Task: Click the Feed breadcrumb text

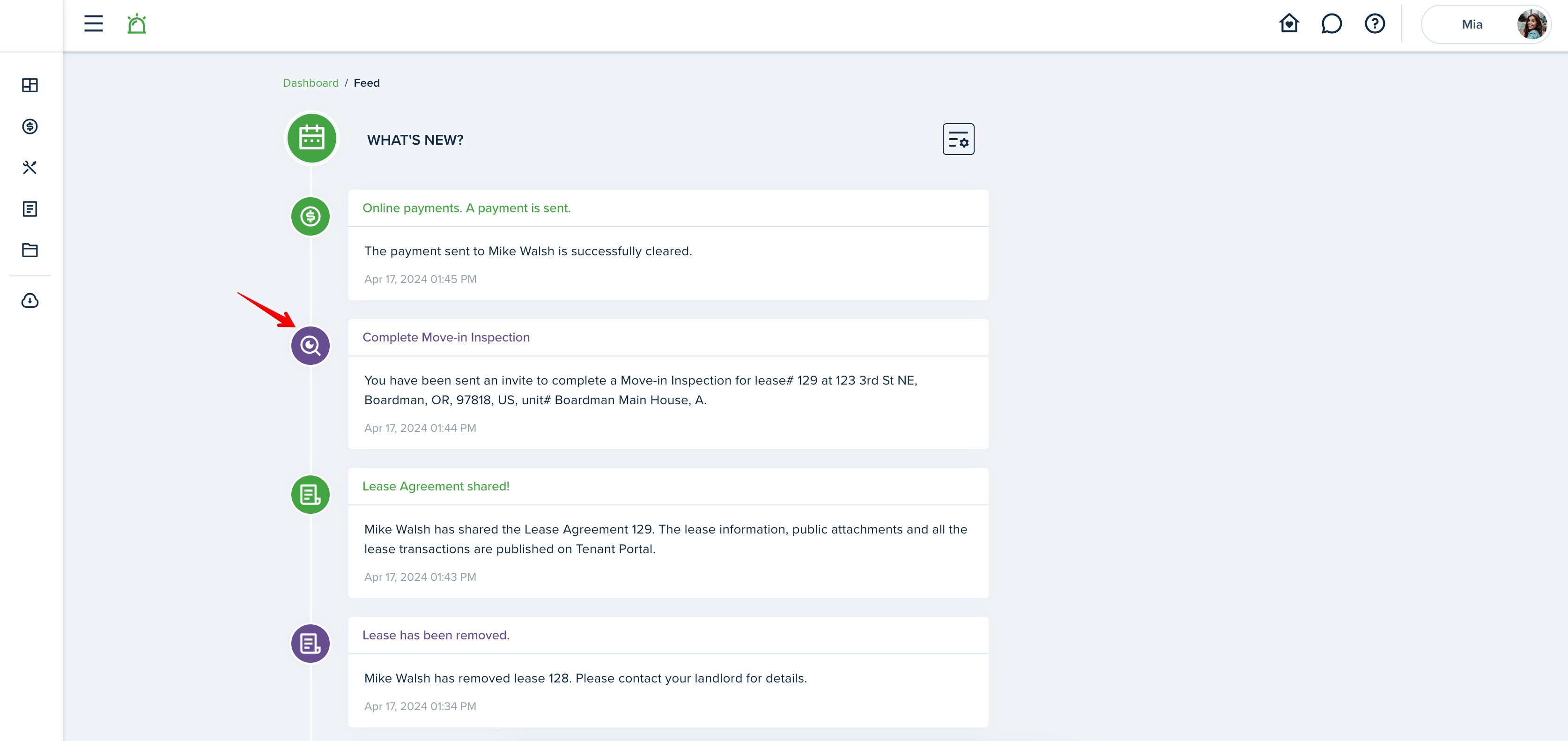Action: (366, 83)
